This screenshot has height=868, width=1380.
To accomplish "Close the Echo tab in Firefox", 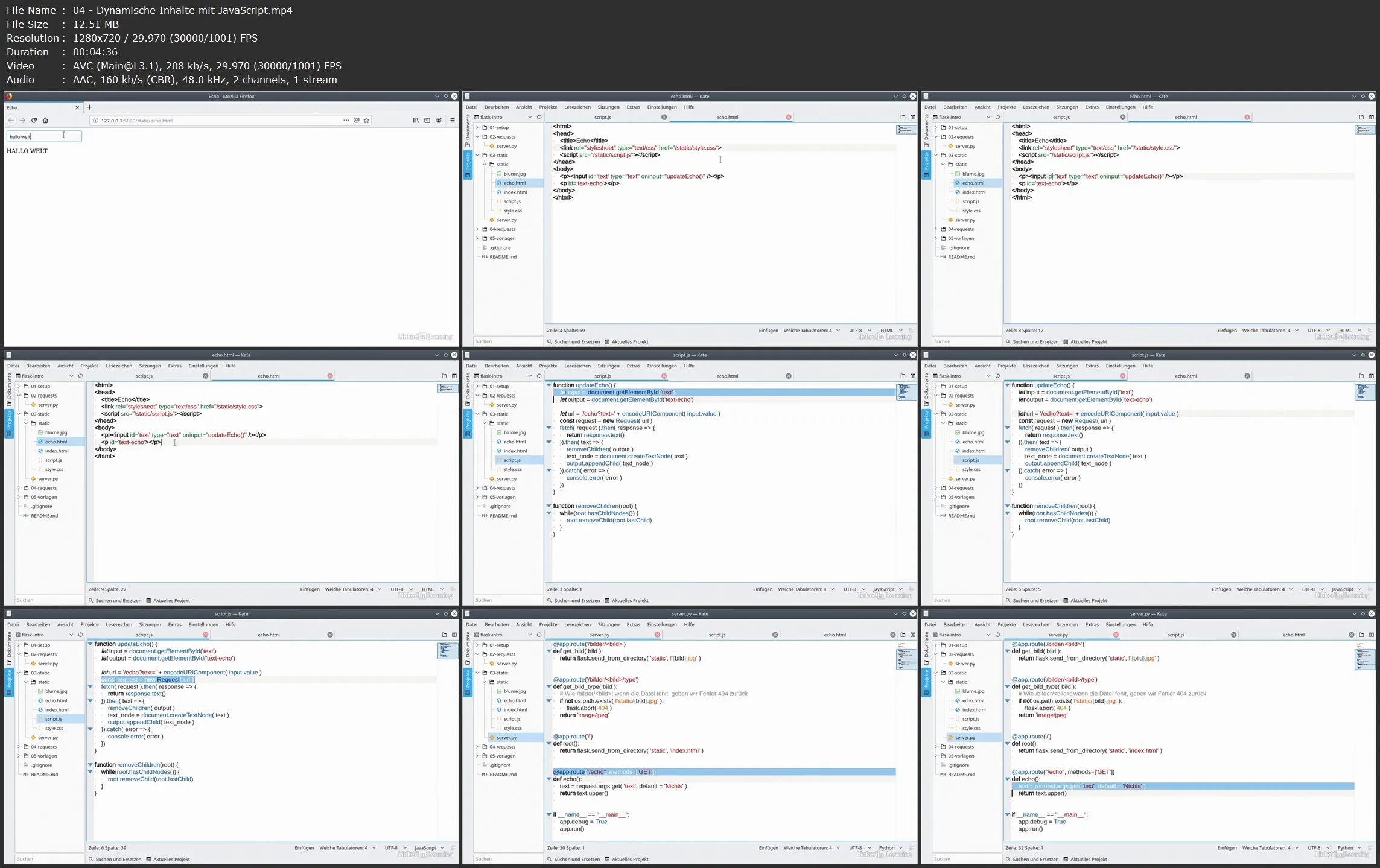I will 77,107.
